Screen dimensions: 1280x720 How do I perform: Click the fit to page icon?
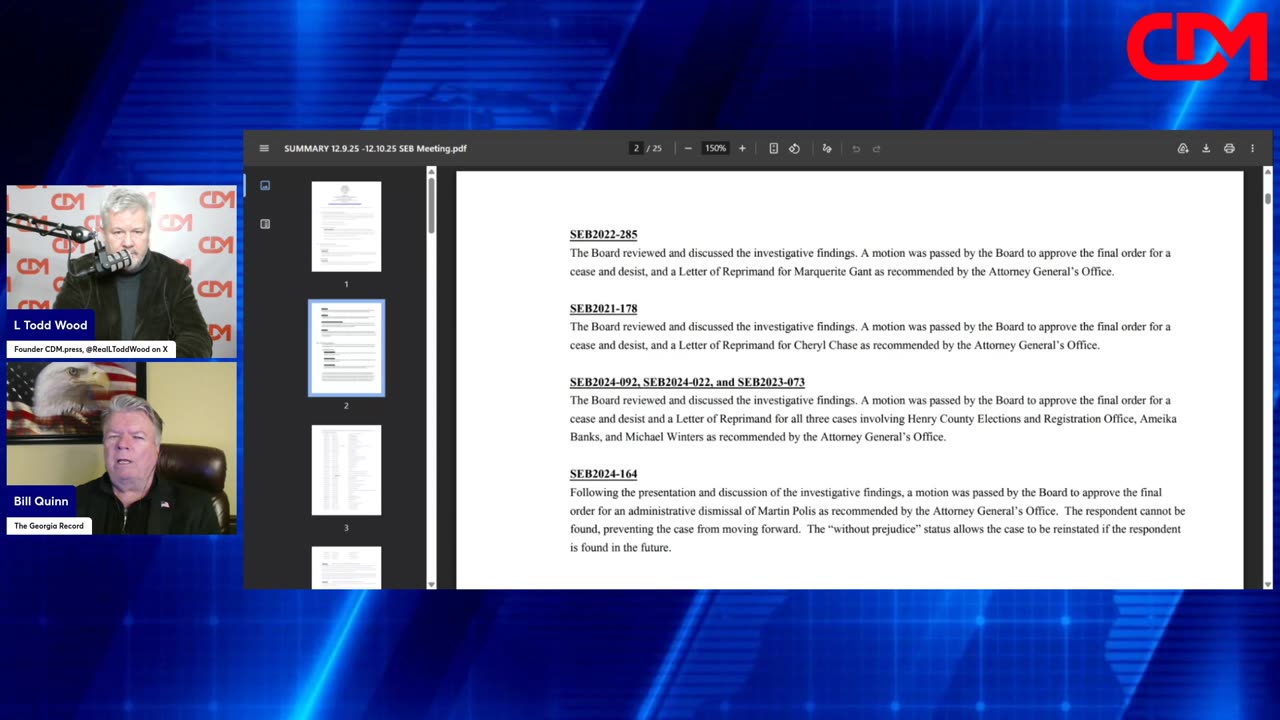pos(773,148)
